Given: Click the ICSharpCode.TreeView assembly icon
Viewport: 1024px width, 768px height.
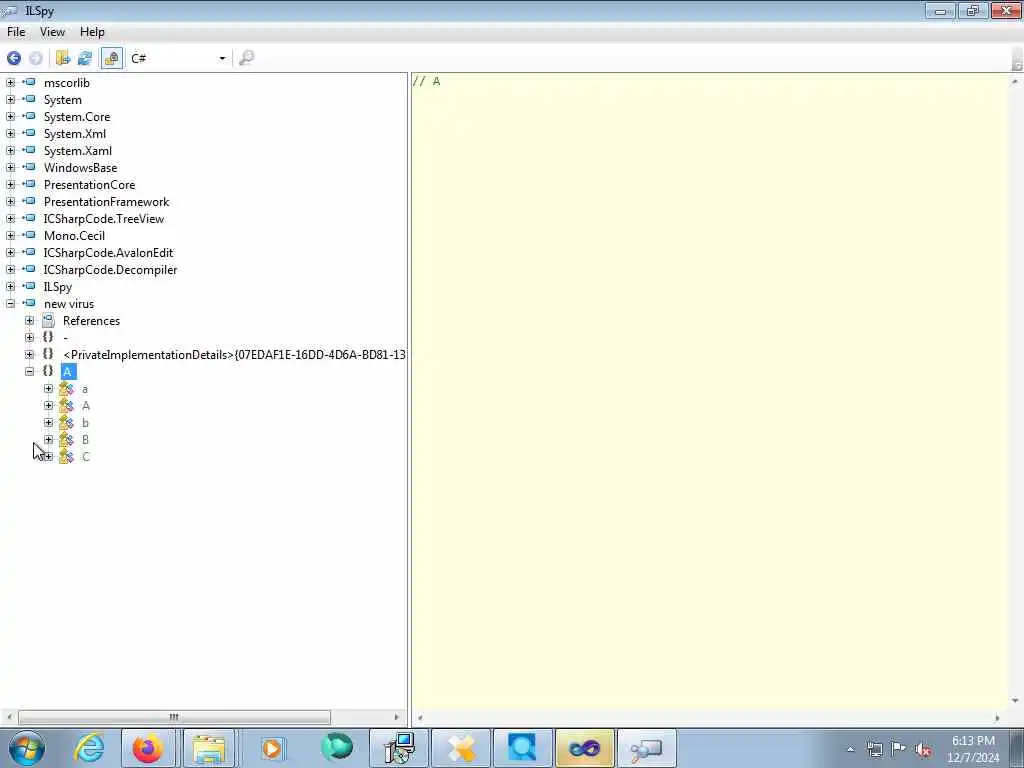Looking at the screenshot, I should tap(29, 218).
